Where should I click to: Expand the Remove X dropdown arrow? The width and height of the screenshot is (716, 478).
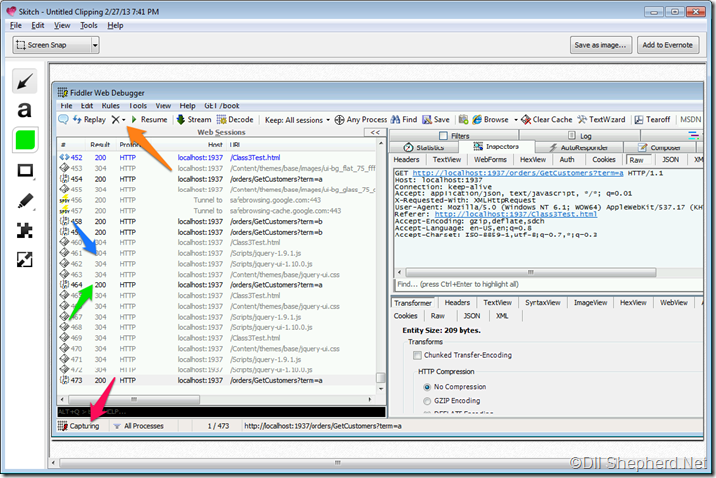124,119
